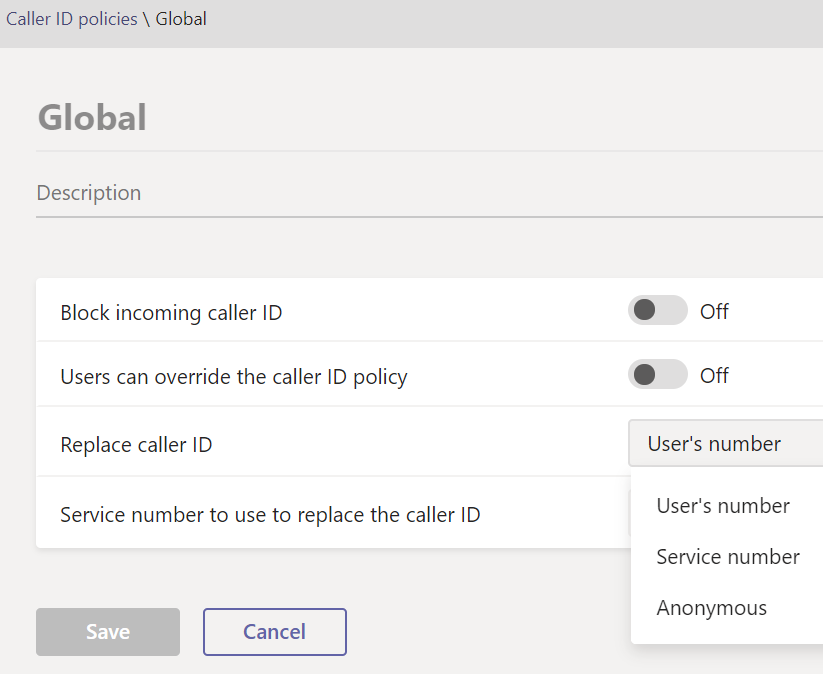
Task: Select Service number in the dropdown list
Action: point(728,557)
